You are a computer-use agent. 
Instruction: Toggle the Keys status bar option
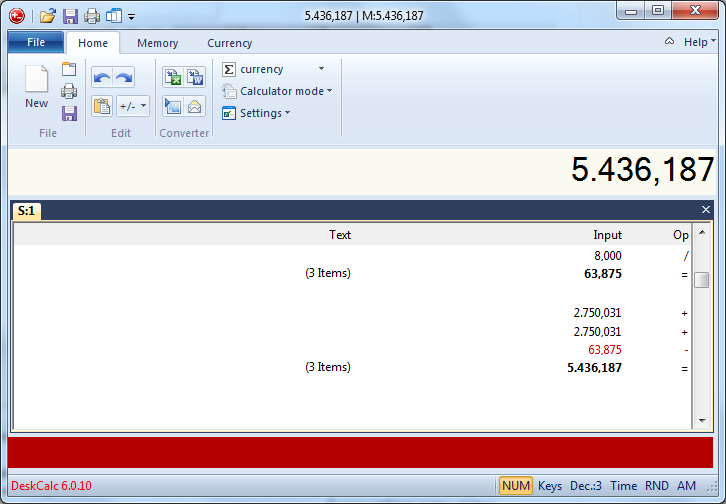pyautogui.click(x=550, y=486)
